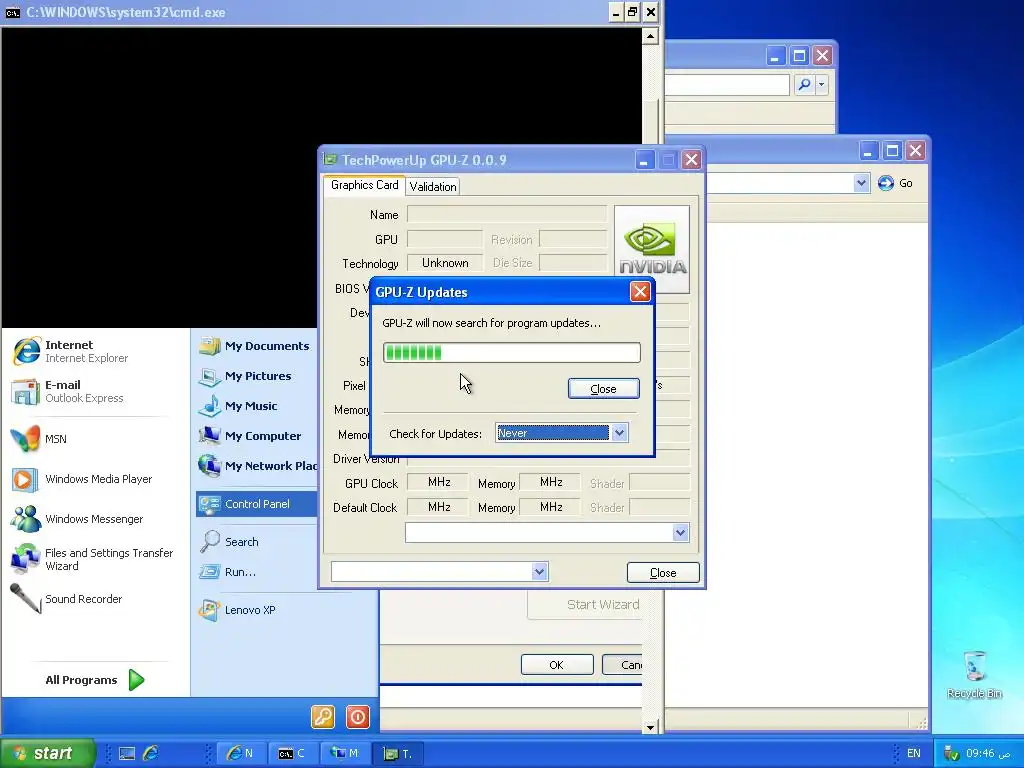Click Show Desktop quick launch icon
This screenshot has width=1024, height=768.
click(x=127, y=753)
